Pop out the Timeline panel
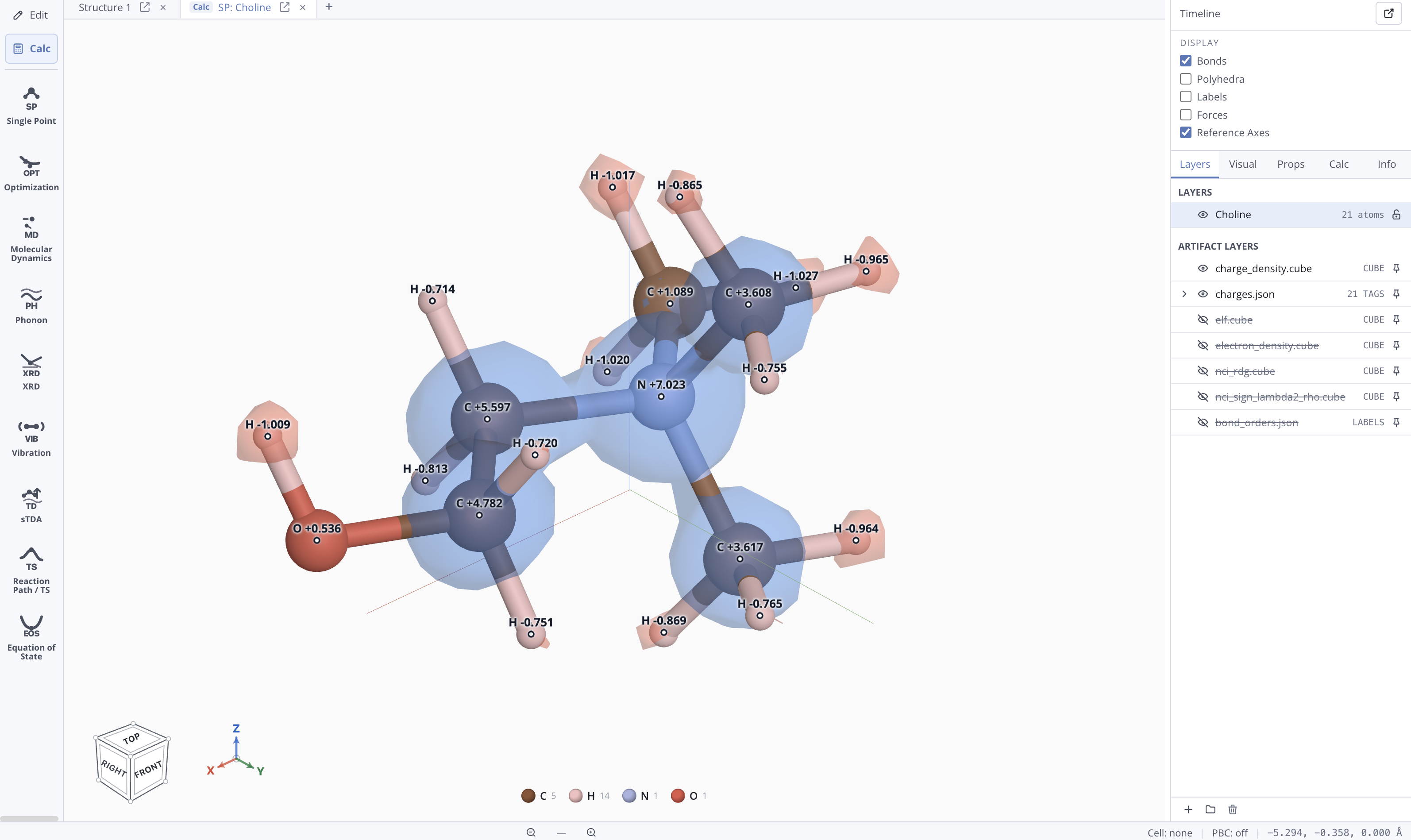Viewport: 1411px width, 840px height. (1388, 14)
